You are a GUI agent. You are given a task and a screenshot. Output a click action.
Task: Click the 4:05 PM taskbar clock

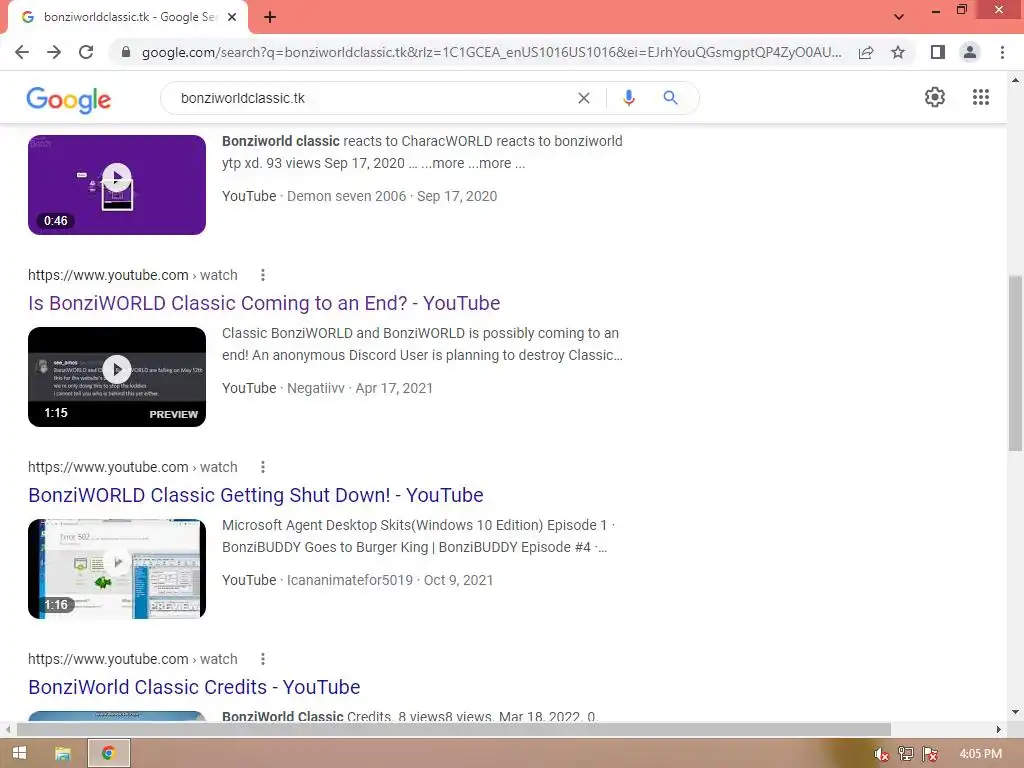[980, 754]
